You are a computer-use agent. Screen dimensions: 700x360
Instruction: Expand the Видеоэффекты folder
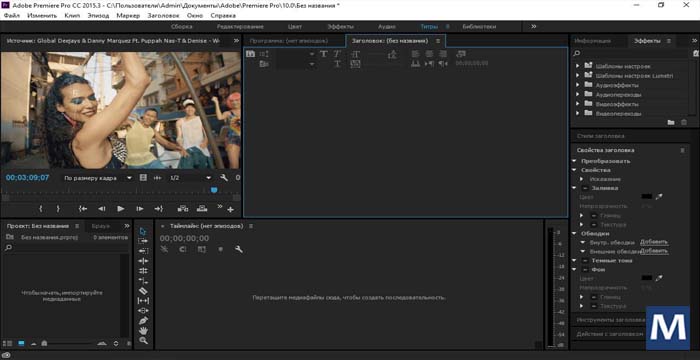point(577,104)
